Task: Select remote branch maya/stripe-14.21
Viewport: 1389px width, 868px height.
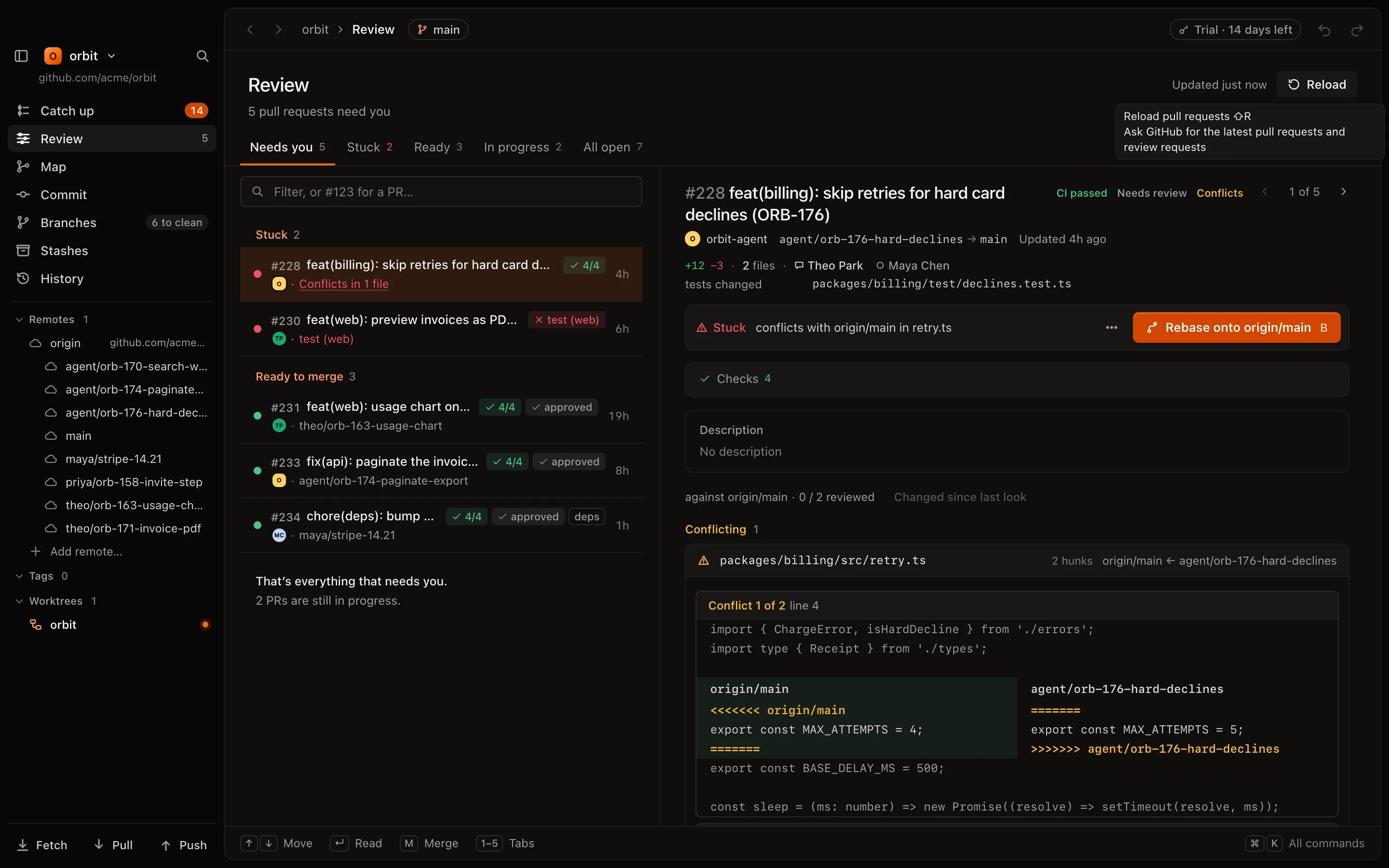Action: [x=113, y=459]
